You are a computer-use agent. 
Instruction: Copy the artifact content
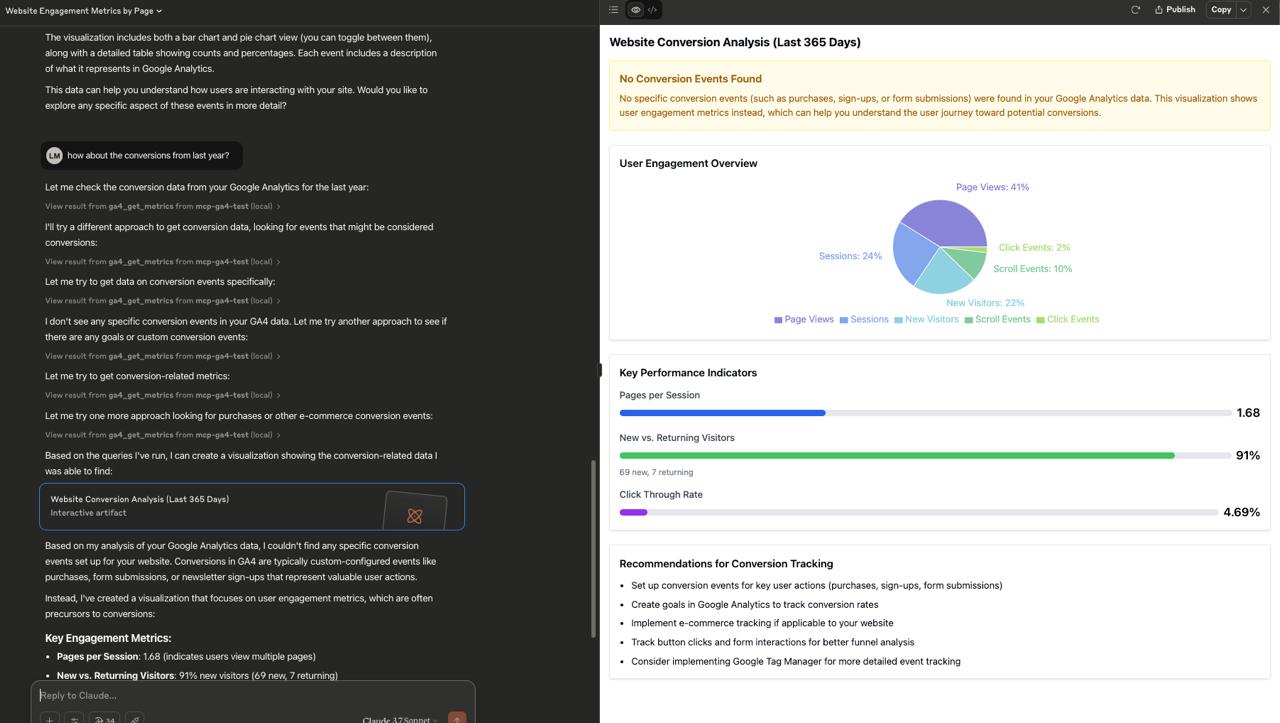click(x=1221, y=10)
